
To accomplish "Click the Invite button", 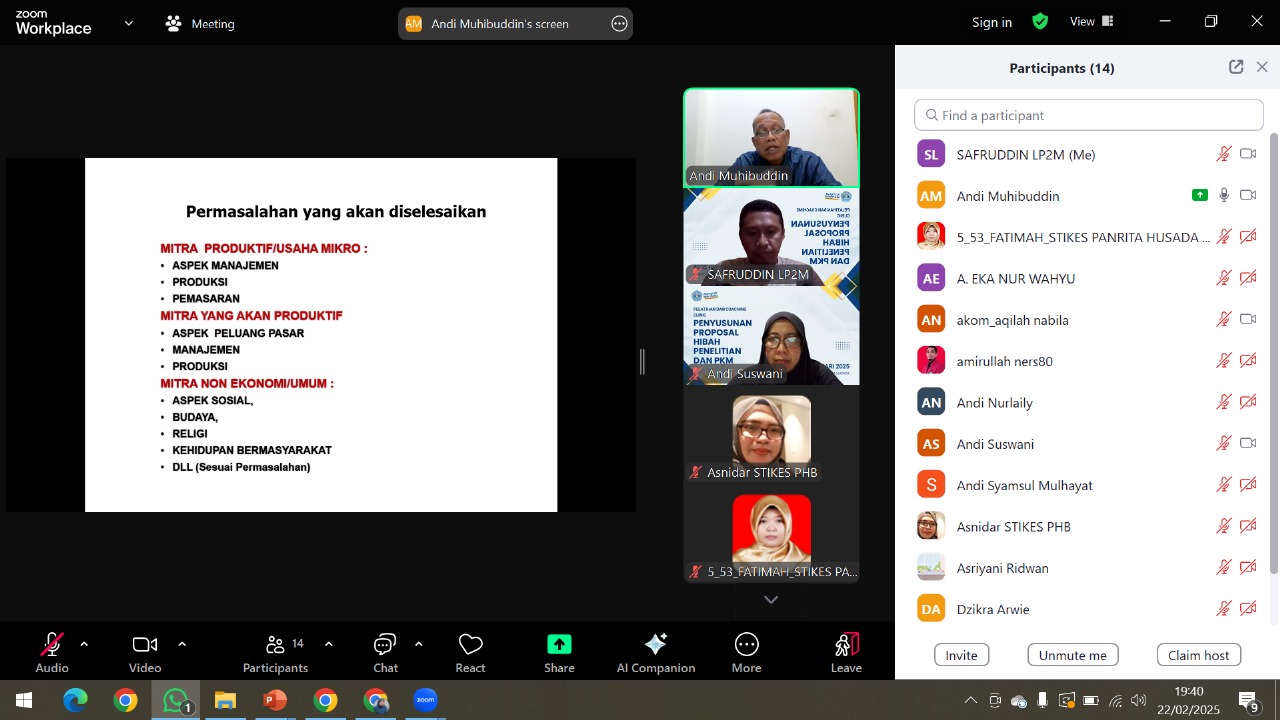I will click(x=961, y=655).
